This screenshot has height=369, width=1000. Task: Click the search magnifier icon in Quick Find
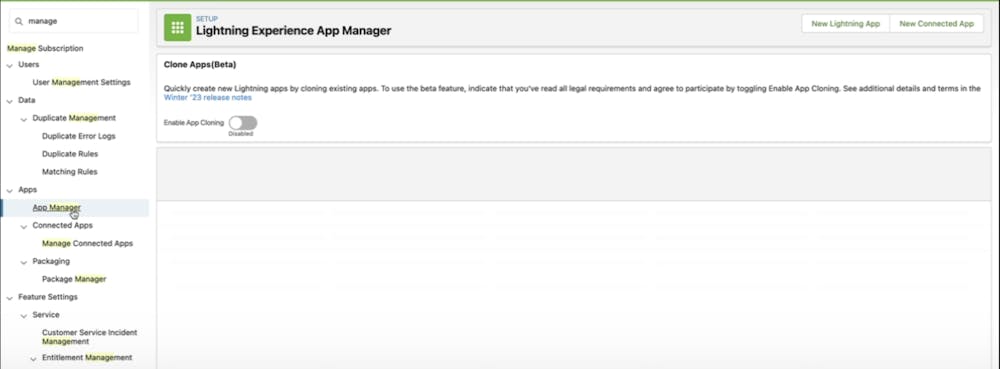[x=19, y=21]
